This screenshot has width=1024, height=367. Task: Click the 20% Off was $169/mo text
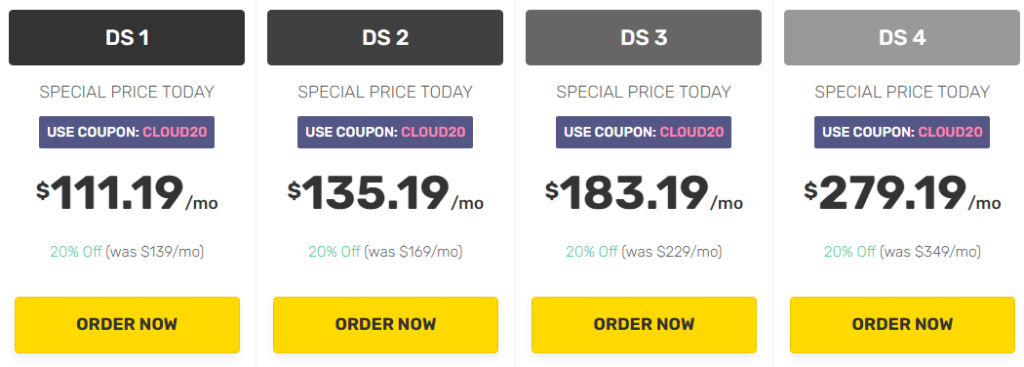click(x=385, y=251)
